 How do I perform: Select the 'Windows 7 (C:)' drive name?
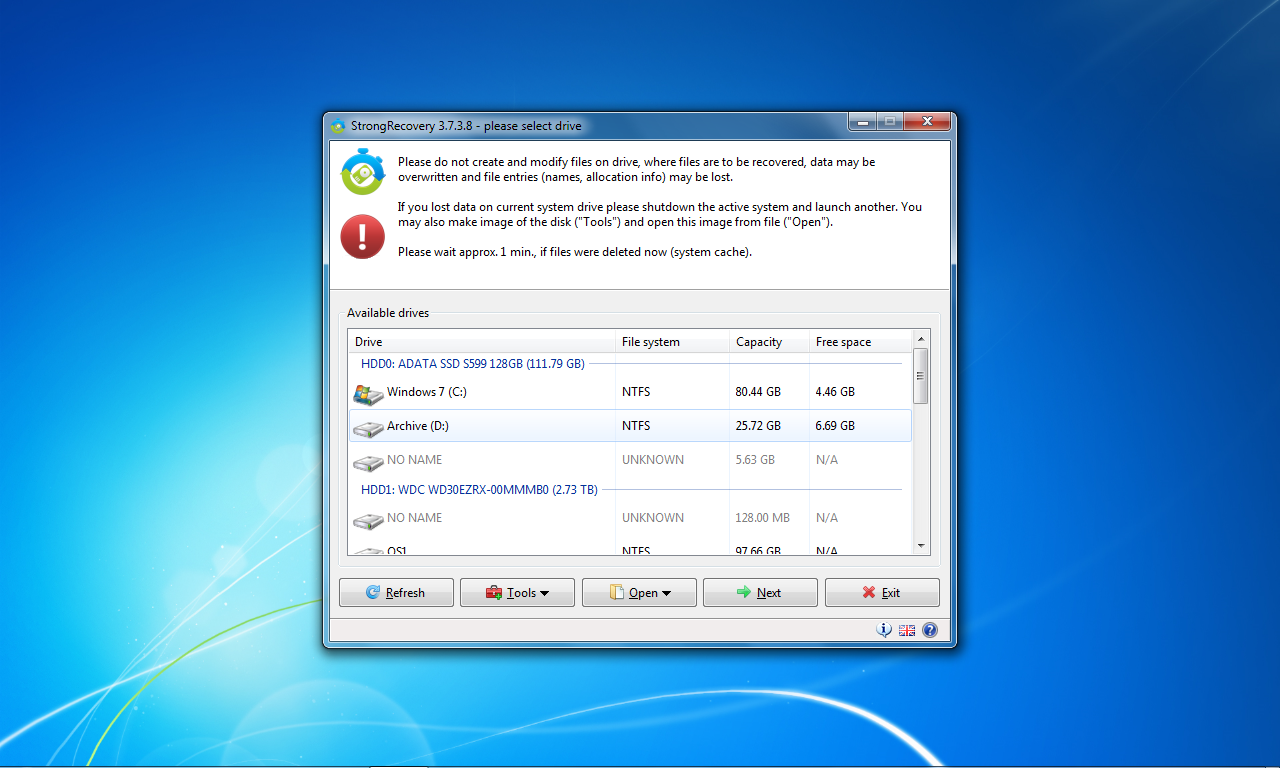tap(427, 392)
